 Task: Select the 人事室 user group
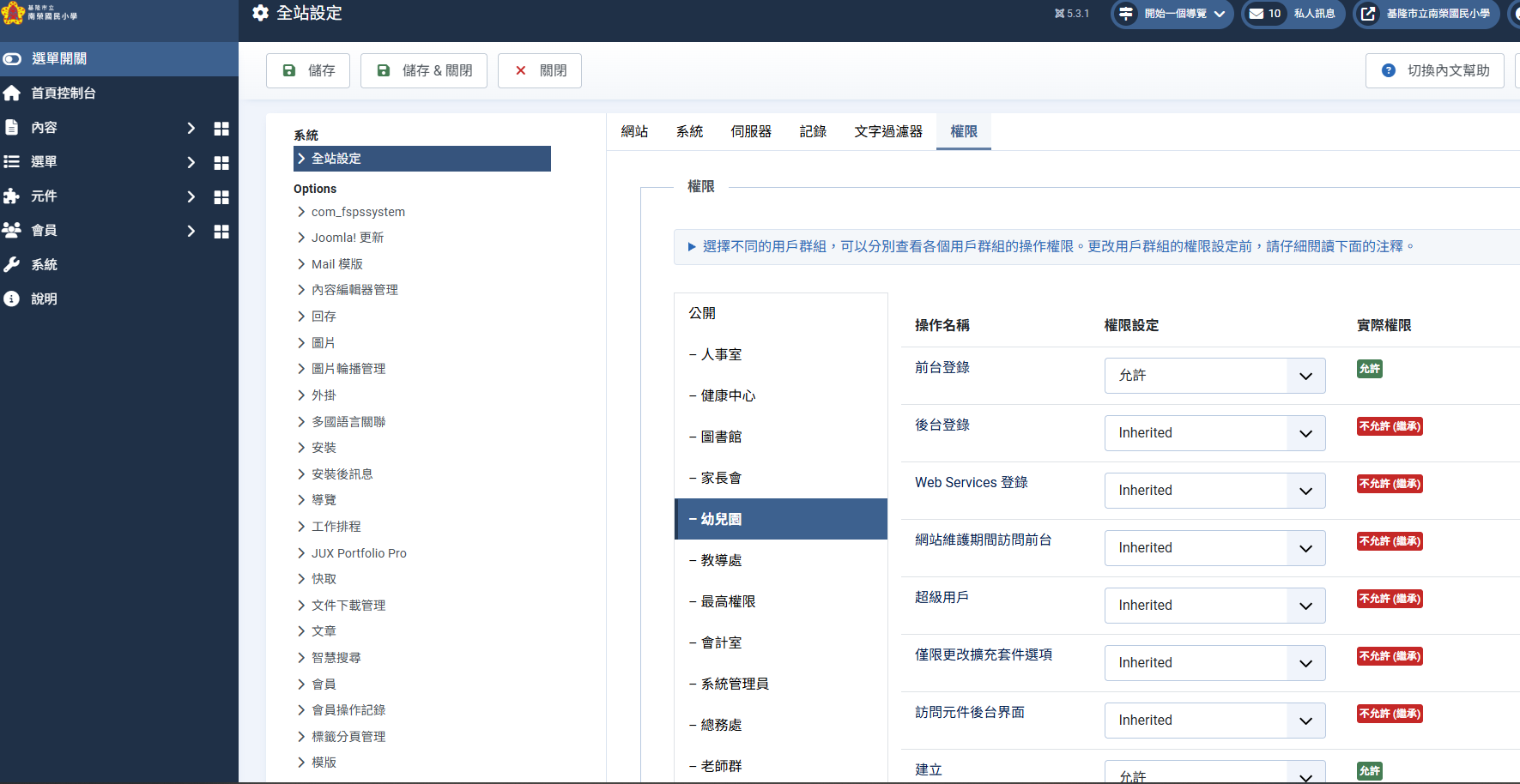click(781, 354)
